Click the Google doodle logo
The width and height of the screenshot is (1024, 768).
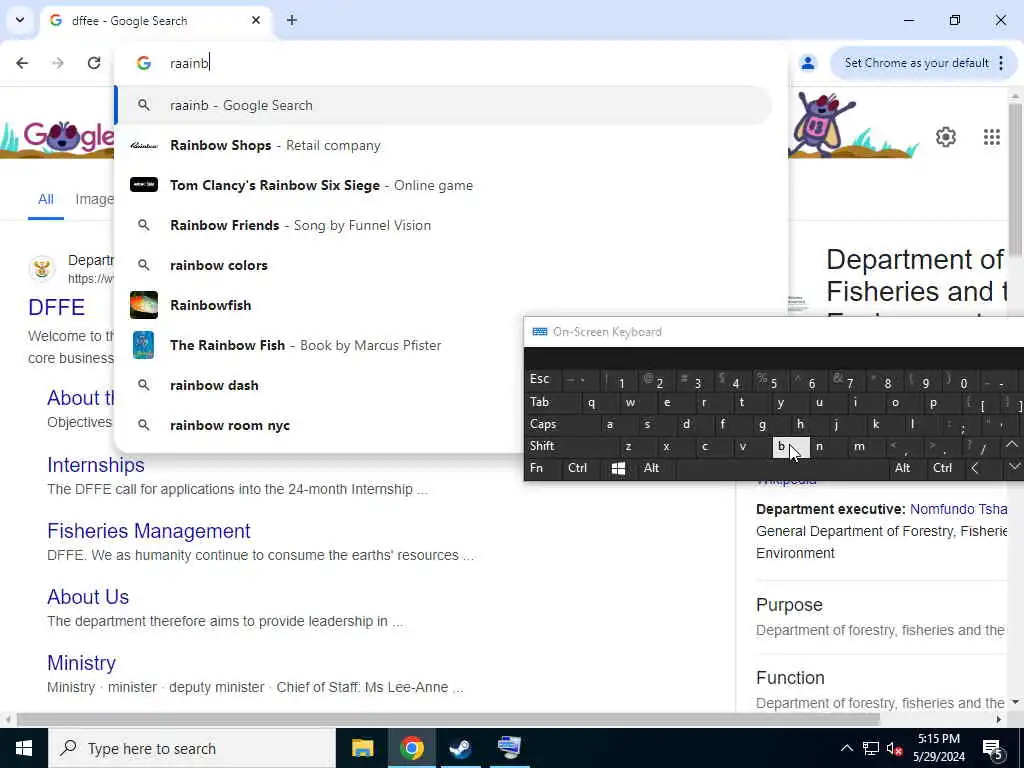pos(58,137)
